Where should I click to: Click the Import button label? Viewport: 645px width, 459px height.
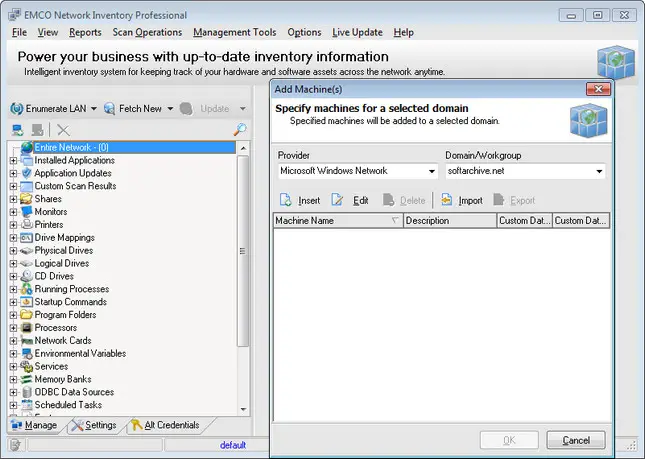click(x=471, y=200)
